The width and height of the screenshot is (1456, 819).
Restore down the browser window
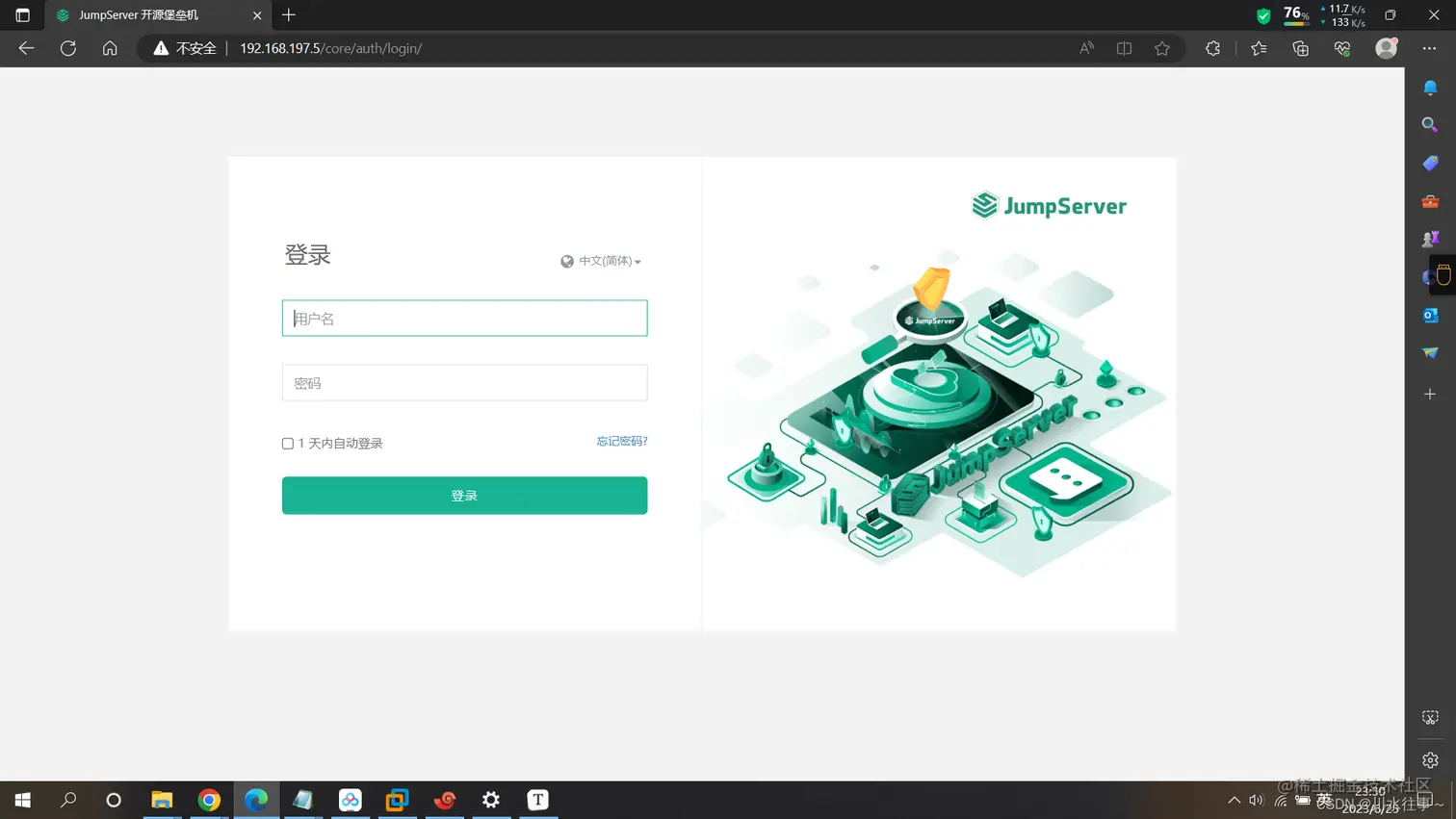[1391, 15]
